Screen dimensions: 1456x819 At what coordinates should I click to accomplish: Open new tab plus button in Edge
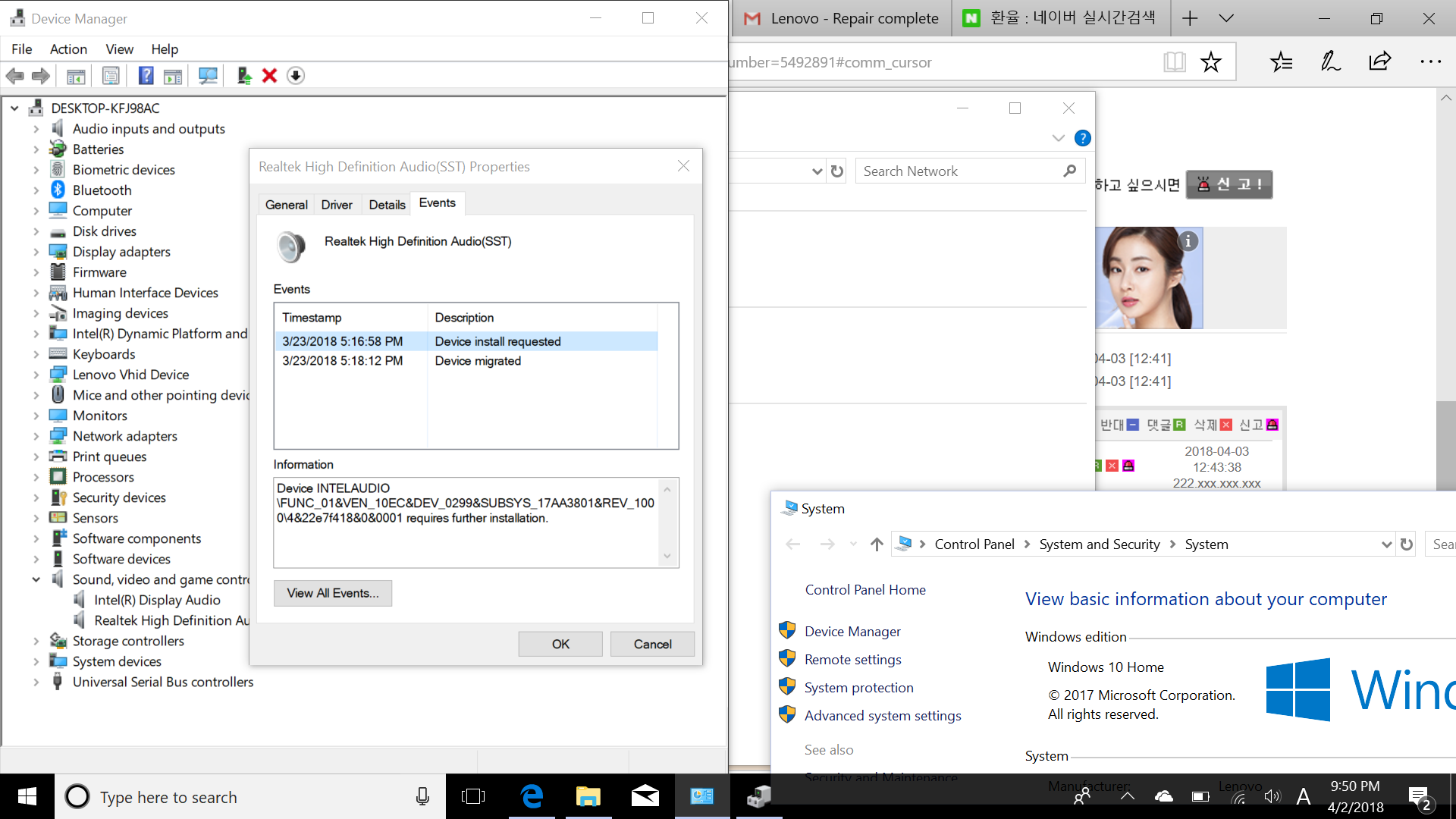pyautogui.click(x=1190, y=18)
